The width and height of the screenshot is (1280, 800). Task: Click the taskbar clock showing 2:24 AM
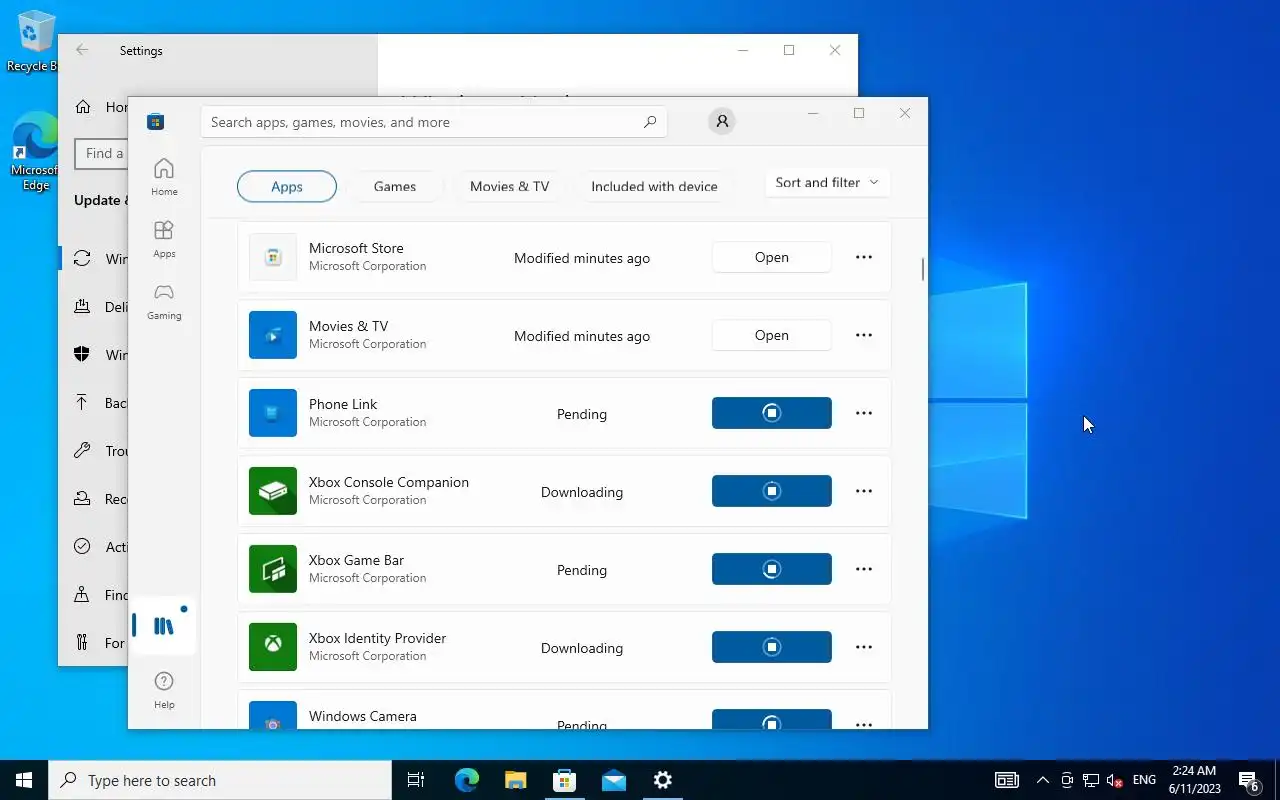coord(1194,780)
